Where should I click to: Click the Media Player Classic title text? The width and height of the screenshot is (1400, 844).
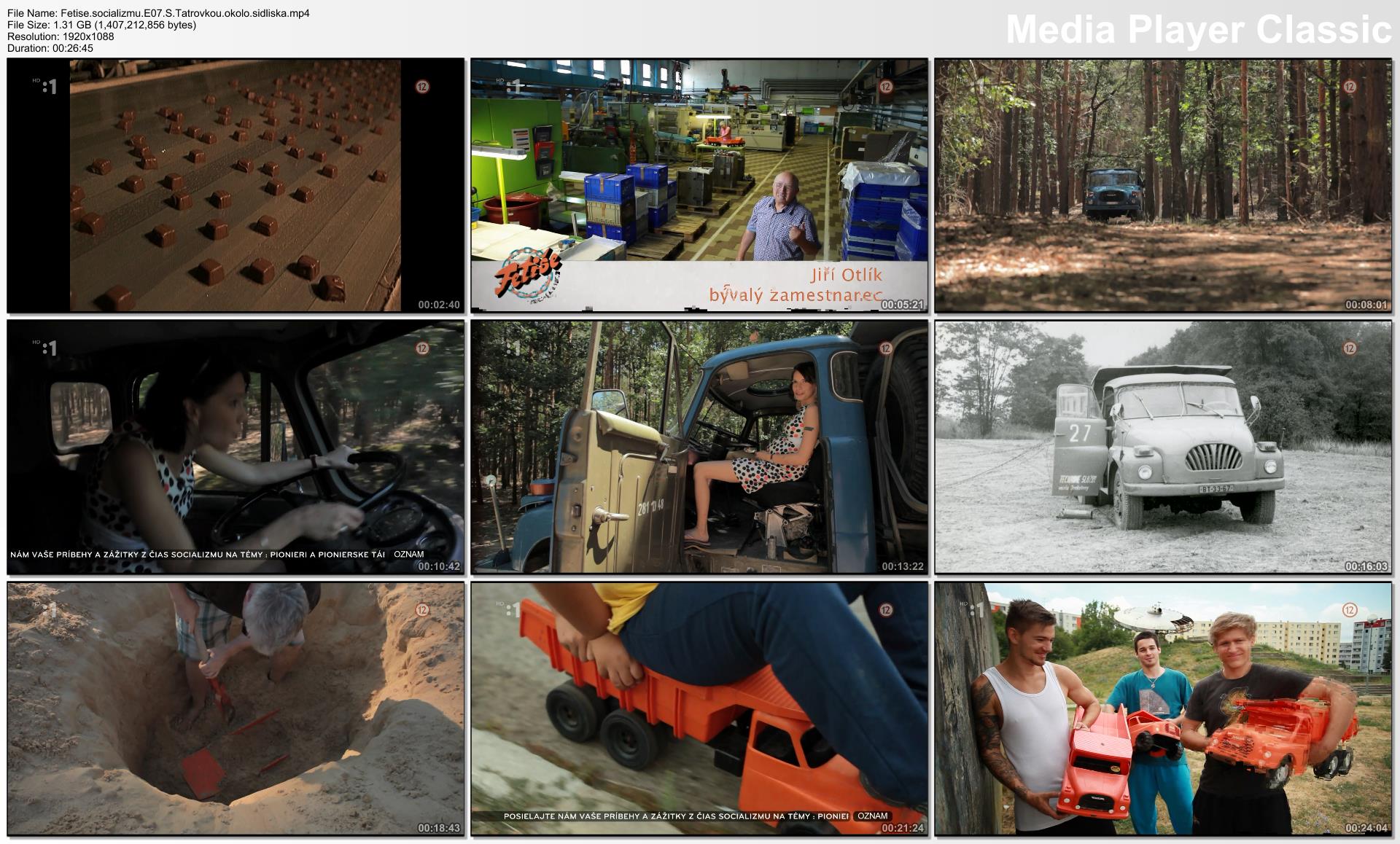[1198, 30]
